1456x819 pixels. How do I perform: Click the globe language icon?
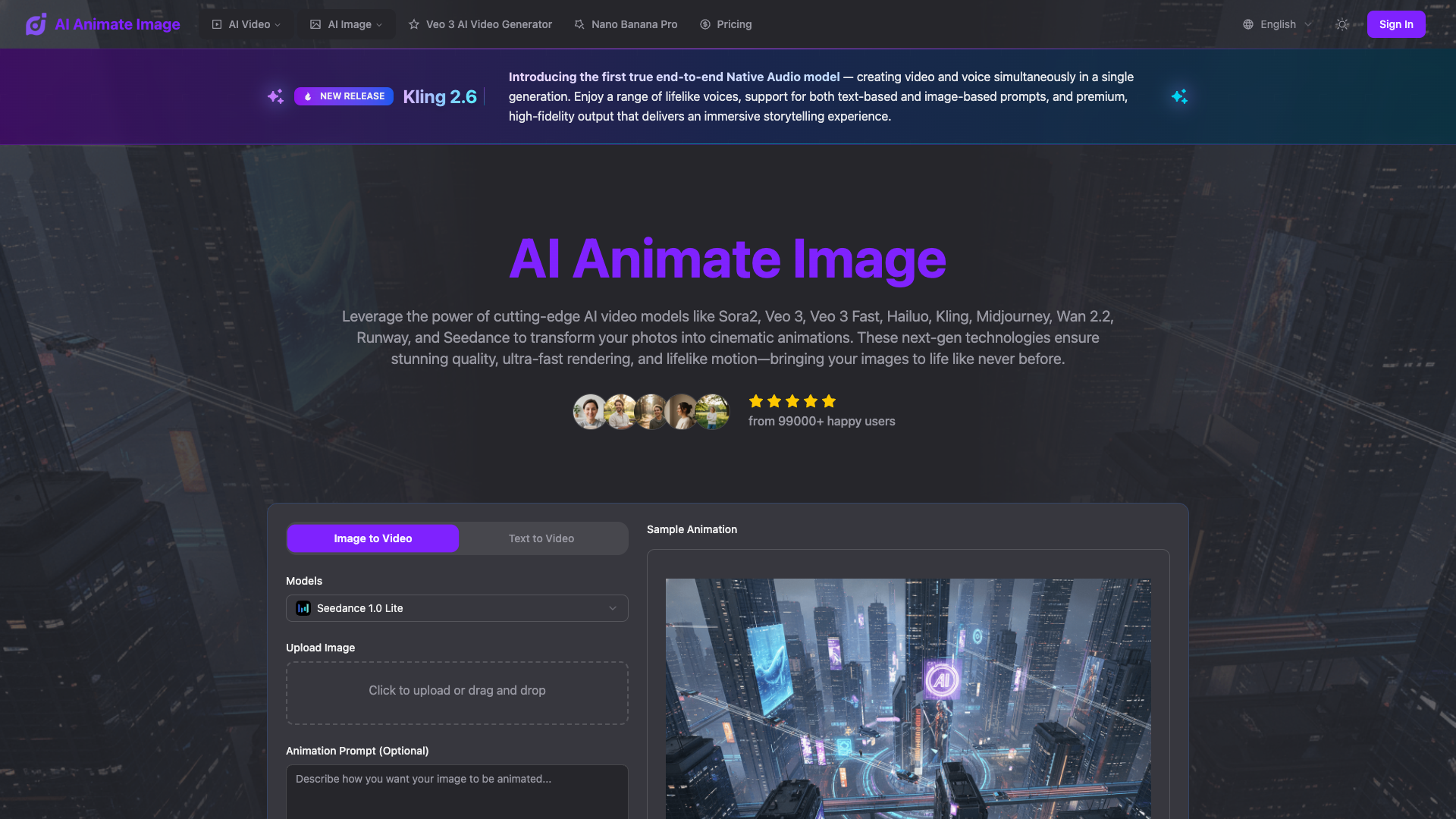1248,24
